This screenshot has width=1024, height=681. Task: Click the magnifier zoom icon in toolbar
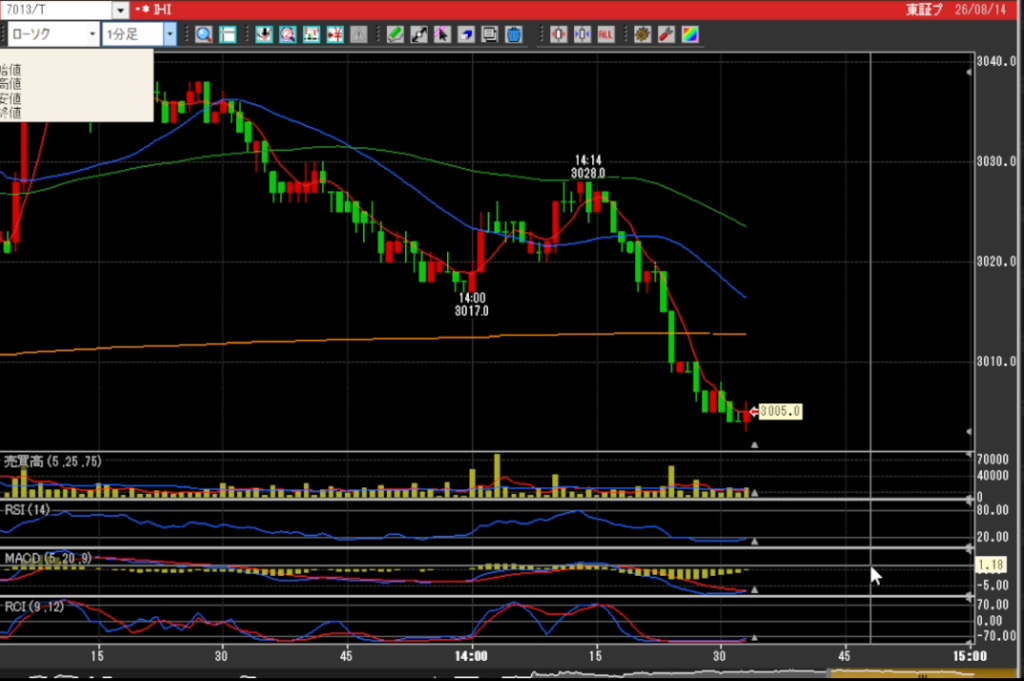[203, 35]
